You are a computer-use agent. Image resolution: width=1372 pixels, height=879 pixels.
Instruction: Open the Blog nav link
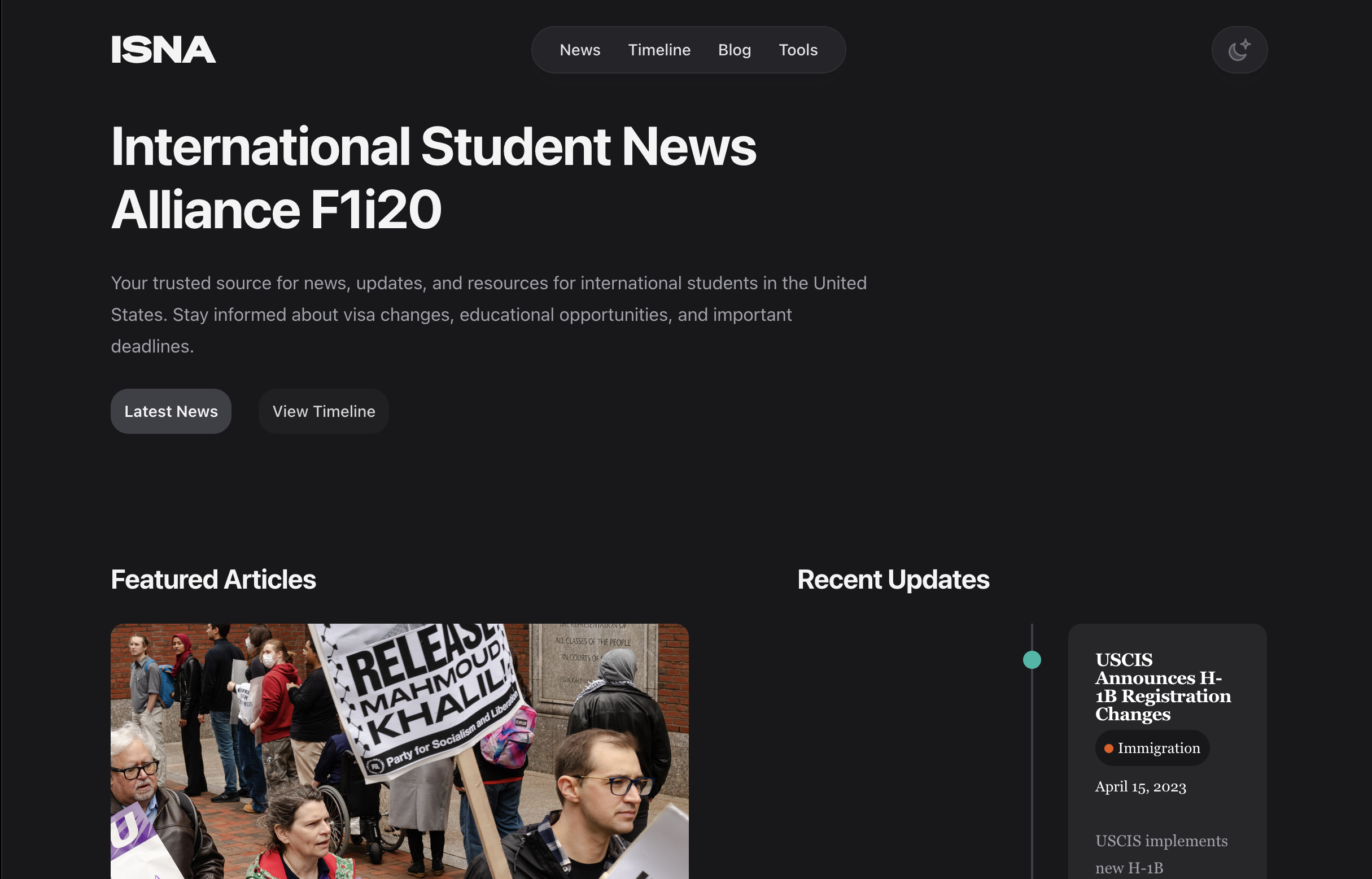tap(734, 50)
